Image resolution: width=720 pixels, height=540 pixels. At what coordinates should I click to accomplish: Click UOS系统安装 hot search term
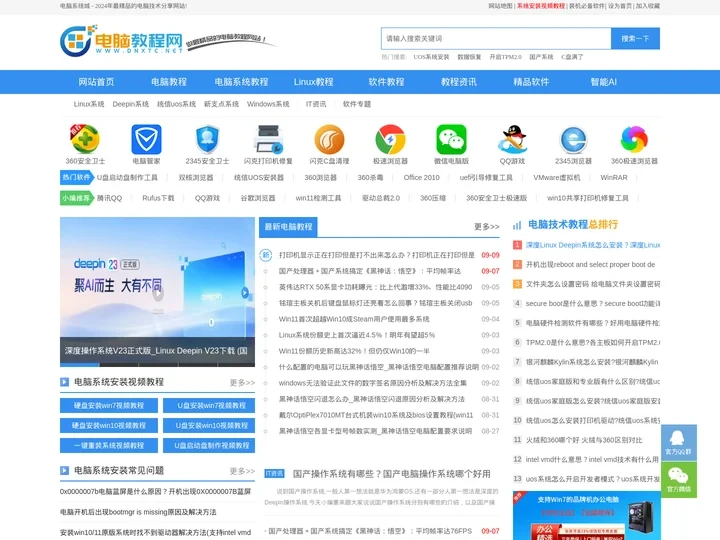(x=431, y=57)
